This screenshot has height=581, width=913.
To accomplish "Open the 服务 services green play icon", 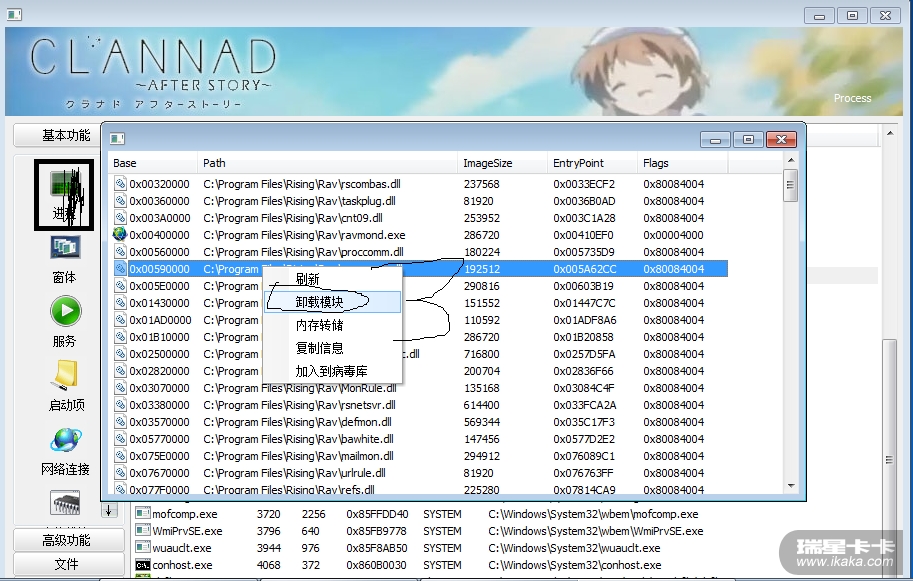I will point(65,311).
